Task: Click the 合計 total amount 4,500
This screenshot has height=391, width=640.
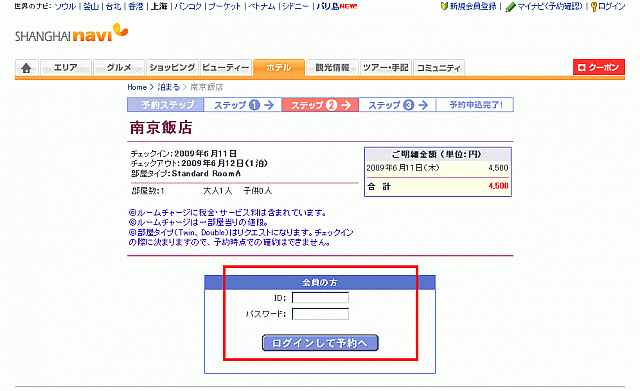Action: 498,186
